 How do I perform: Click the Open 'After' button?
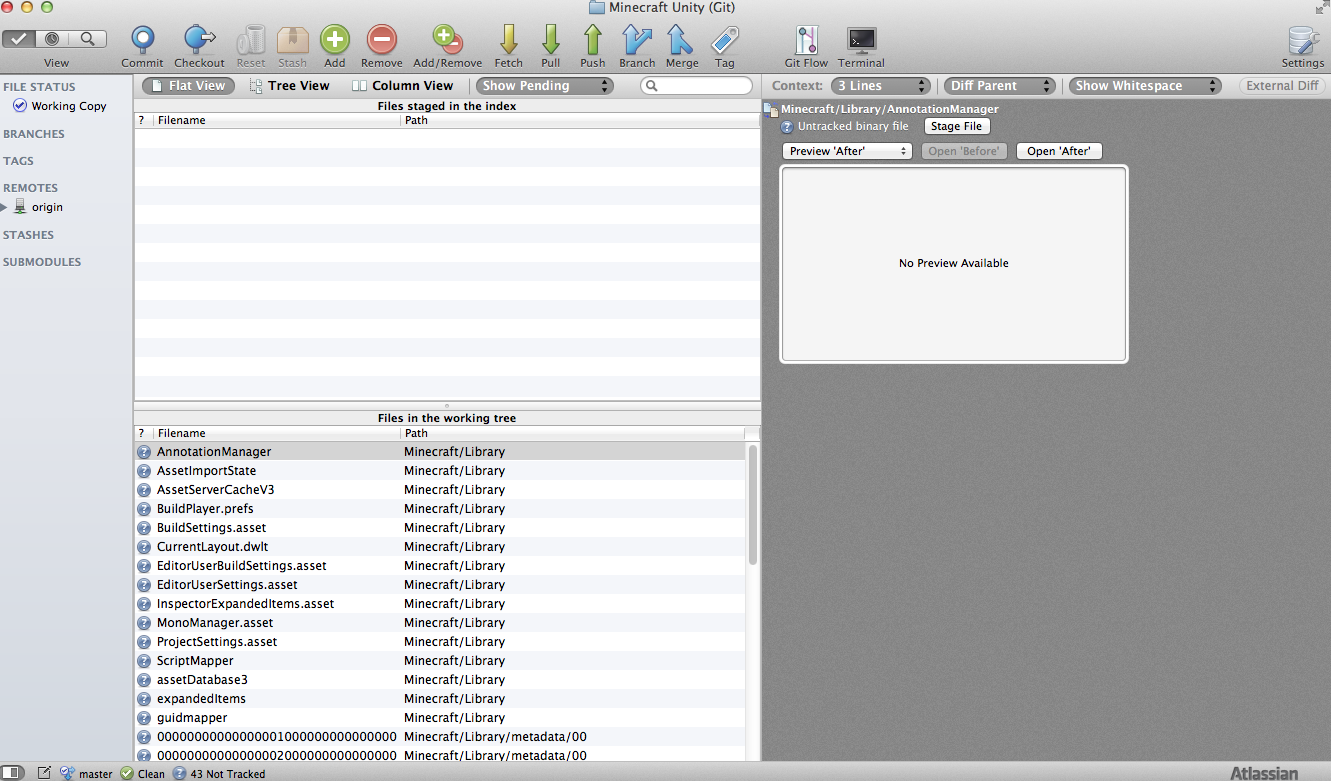(x=1059, y=151)
